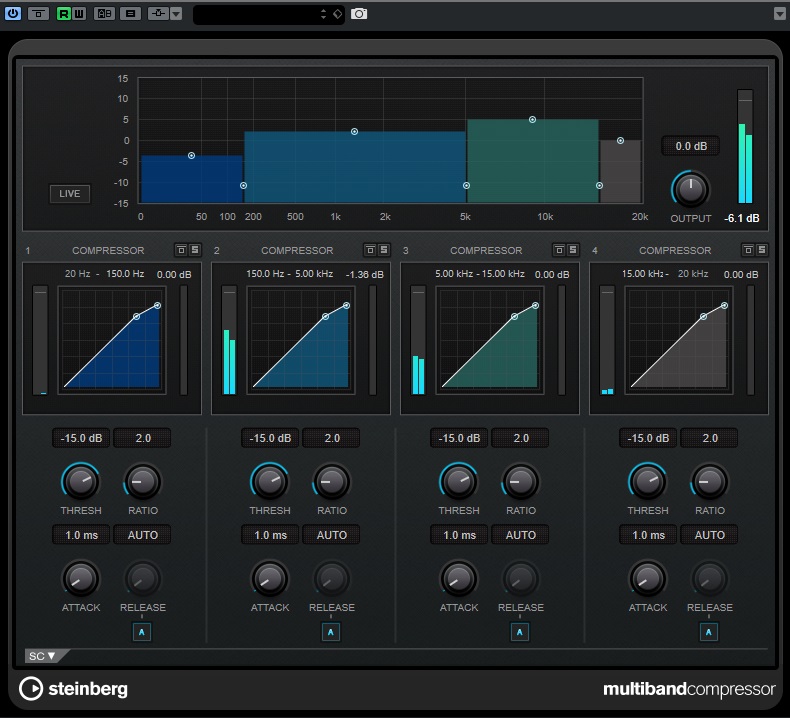Open the plugin functions menu arrow at top right

pyautogui.click(x=779, y=14)
